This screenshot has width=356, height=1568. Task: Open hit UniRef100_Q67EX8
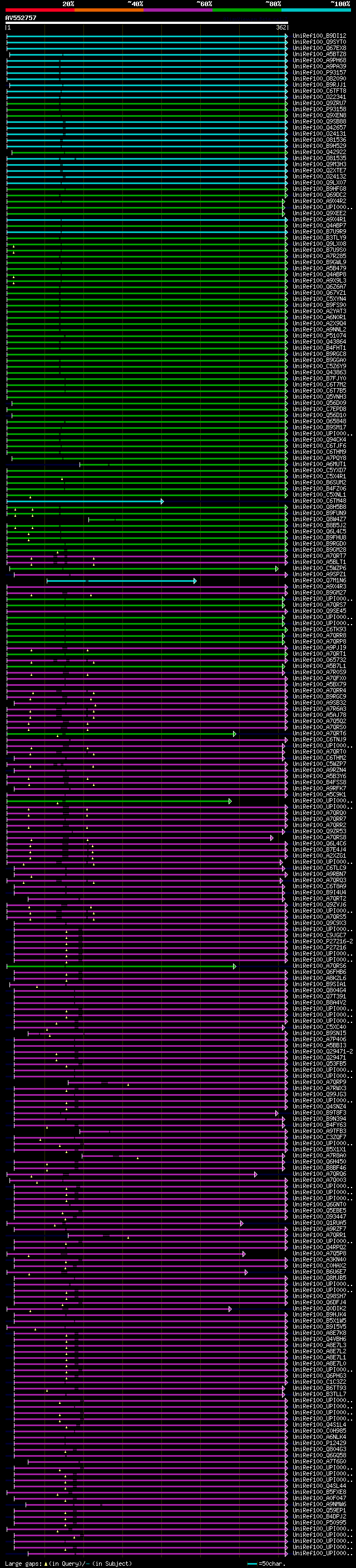[x=319, y=48]
